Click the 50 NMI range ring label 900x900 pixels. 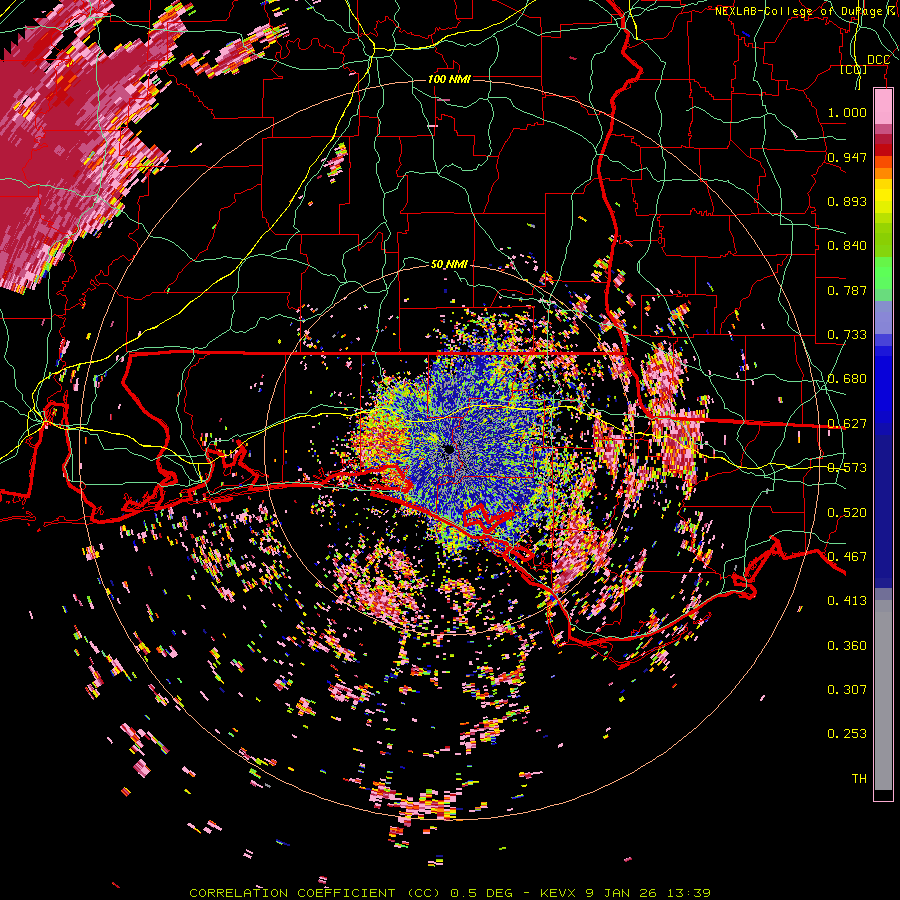coord(449,264)
